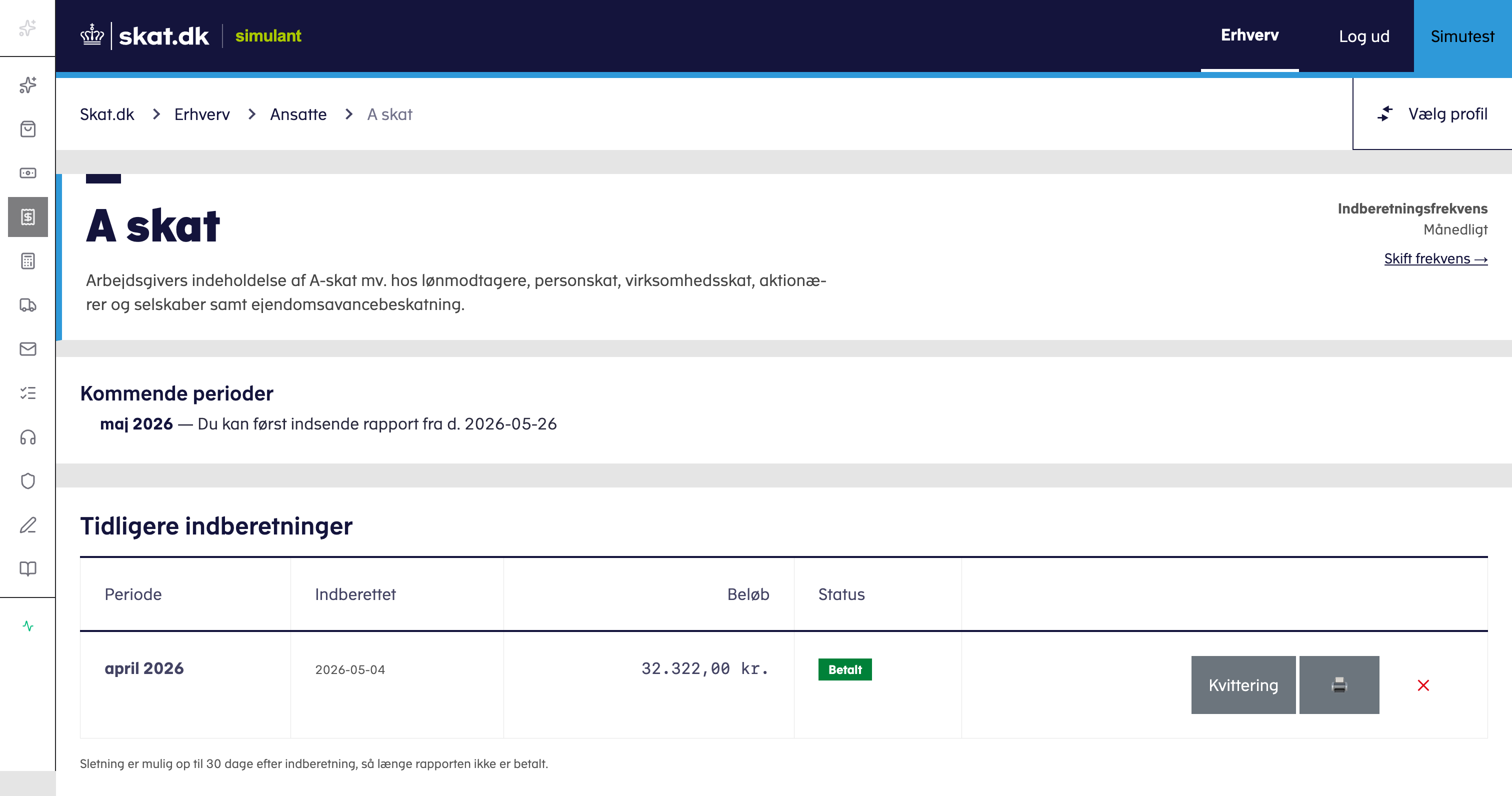The height and width of the screenshot is (796, 1512).
Task: Click the swap arrows icon beside Vælg profil
Action: (1384, 114)
